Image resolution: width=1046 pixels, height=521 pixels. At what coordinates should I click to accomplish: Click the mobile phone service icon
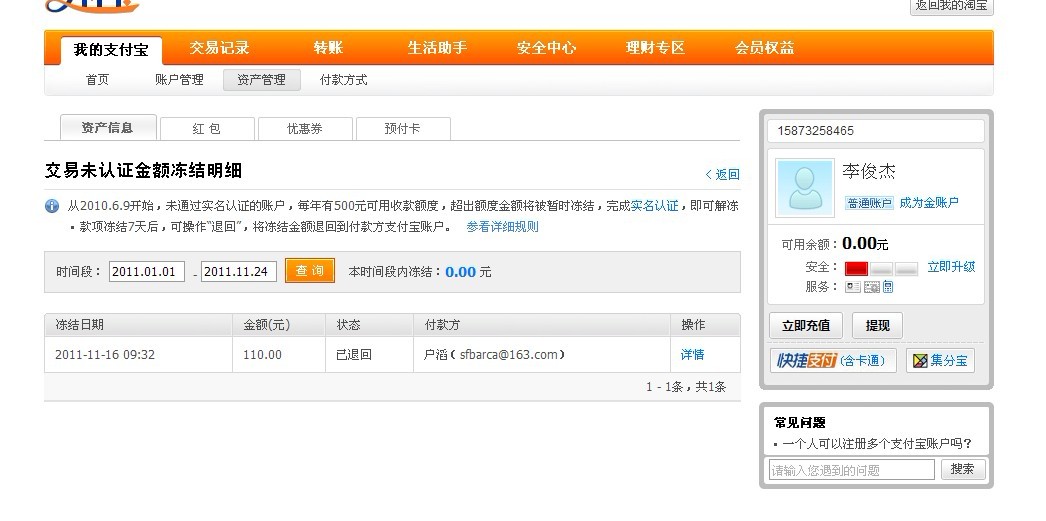(888, 287)
